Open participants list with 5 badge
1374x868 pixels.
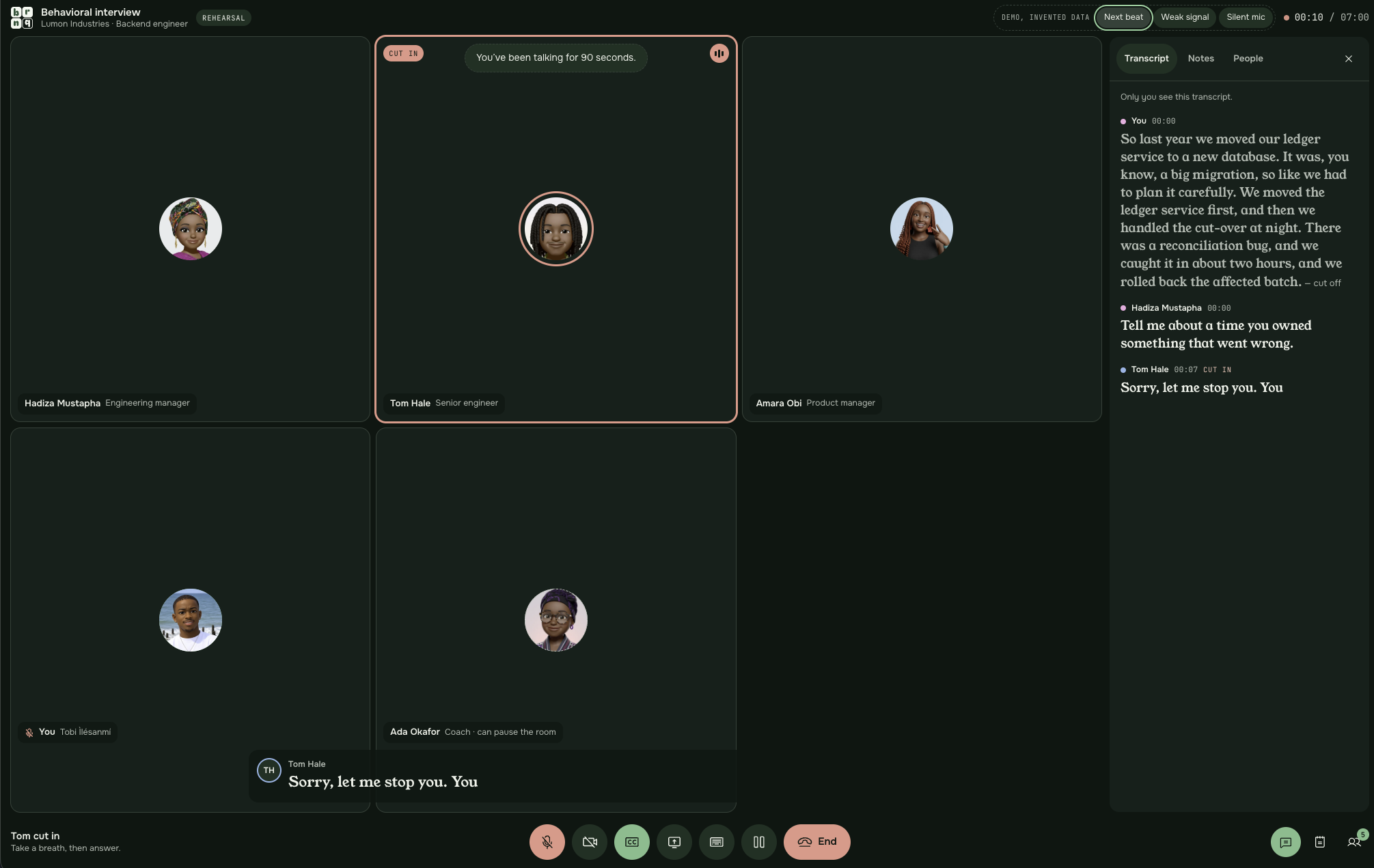click(1354, 841)
